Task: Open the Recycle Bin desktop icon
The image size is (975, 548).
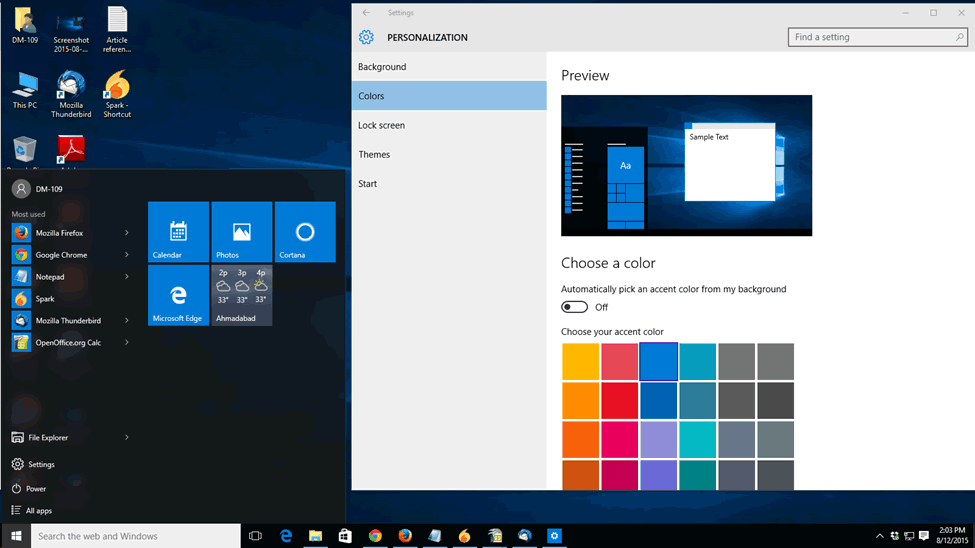Action: (24, 152)
